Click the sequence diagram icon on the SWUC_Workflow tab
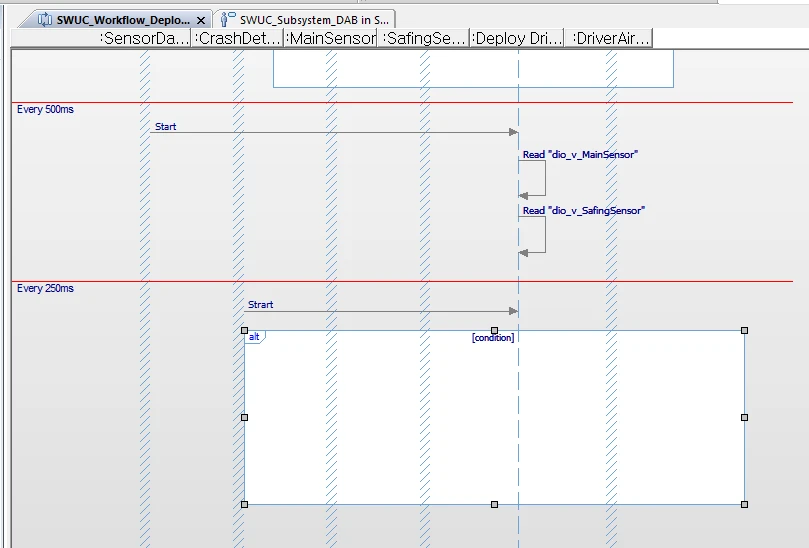This screenshot has width=809, height=548. [45, 20]
